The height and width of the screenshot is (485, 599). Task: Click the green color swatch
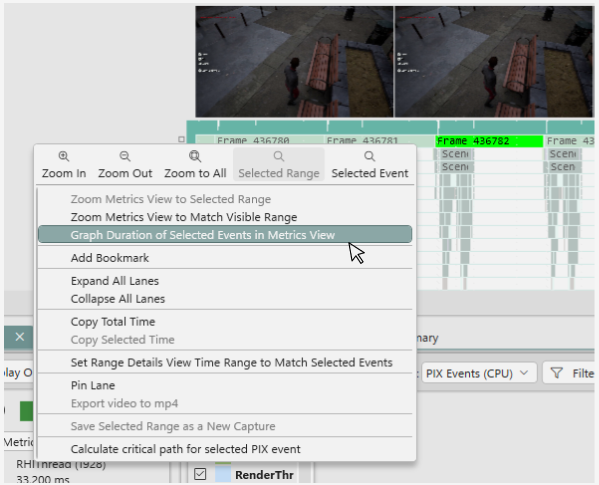[x=26, y=411]
